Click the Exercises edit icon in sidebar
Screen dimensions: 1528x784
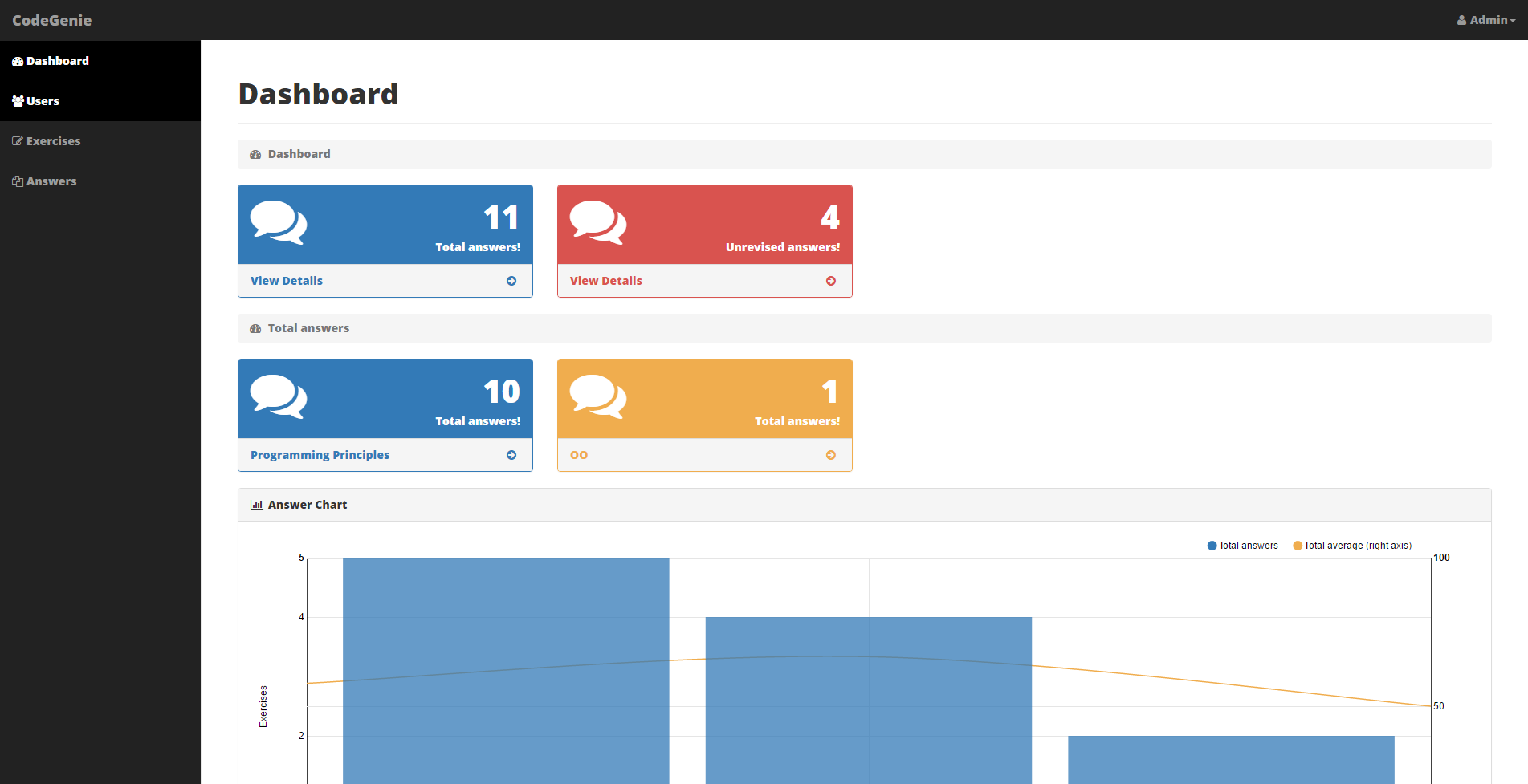(x=18, y=141)
